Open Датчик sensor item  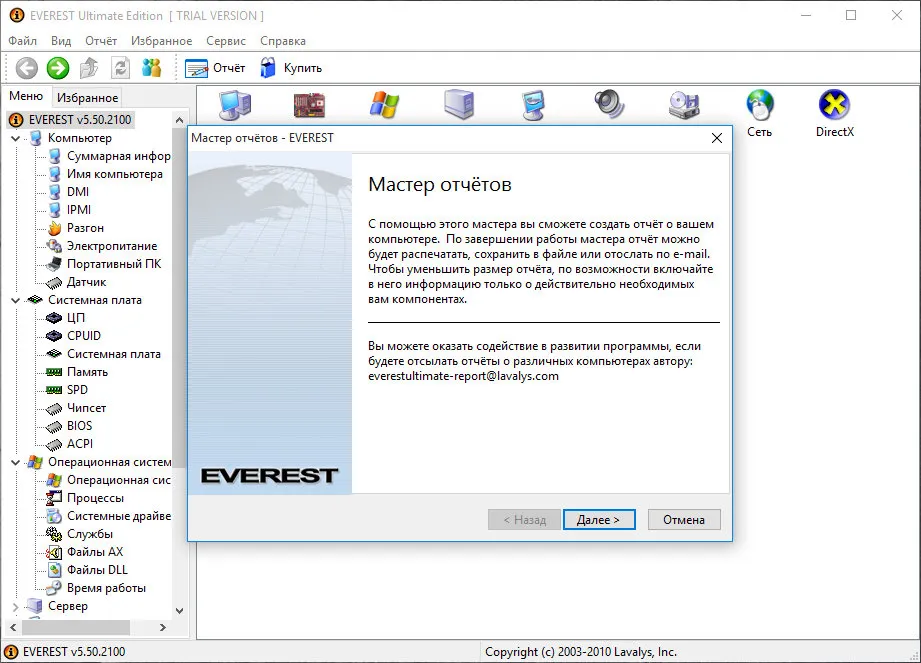tap(76, 282)
